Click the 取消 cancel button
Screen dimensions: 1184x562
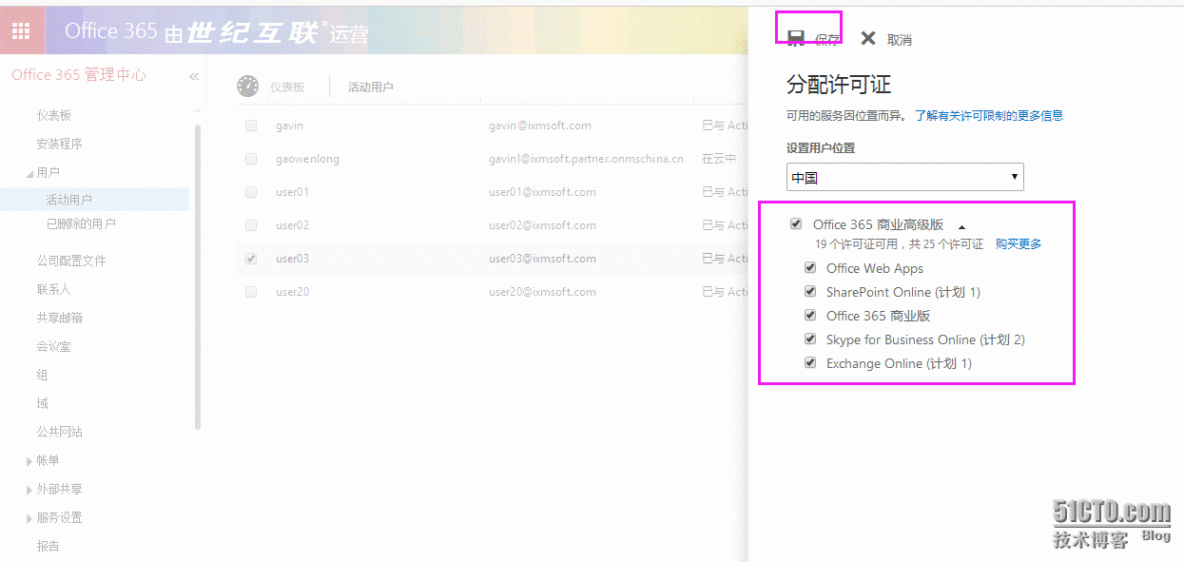(x=899, y=40)
